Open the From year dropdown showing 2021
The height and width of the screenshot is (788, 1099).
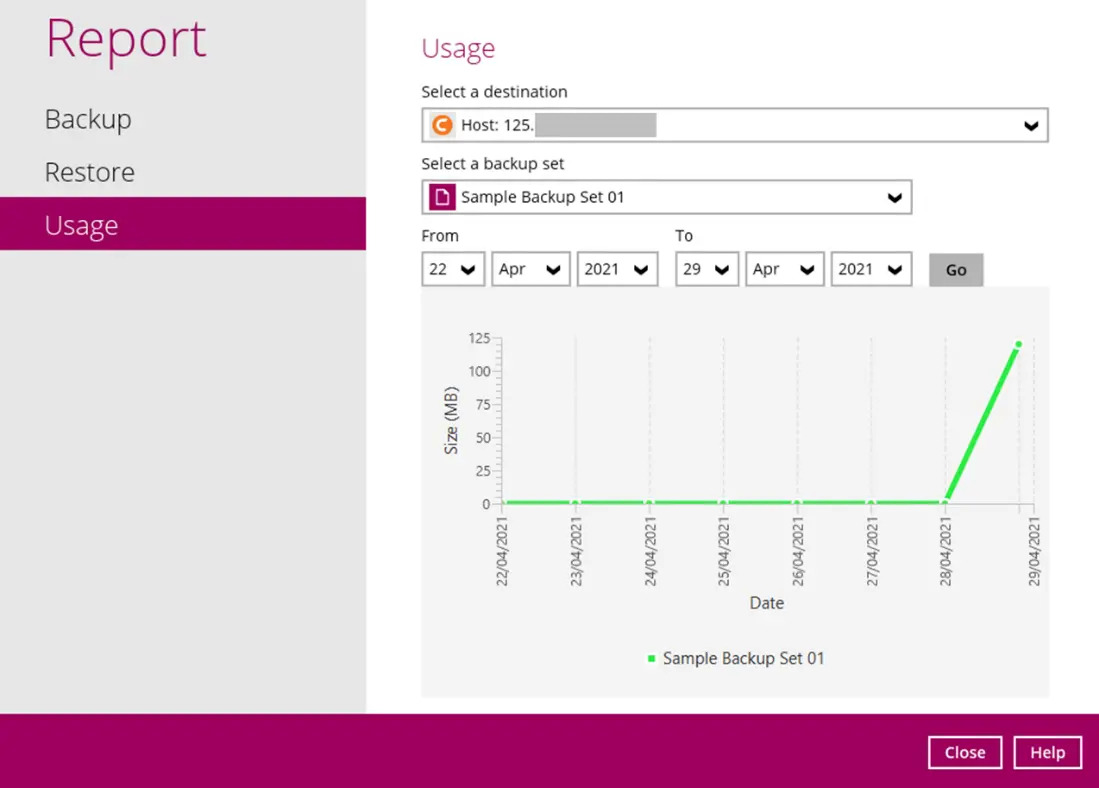[x=617, y=269]
